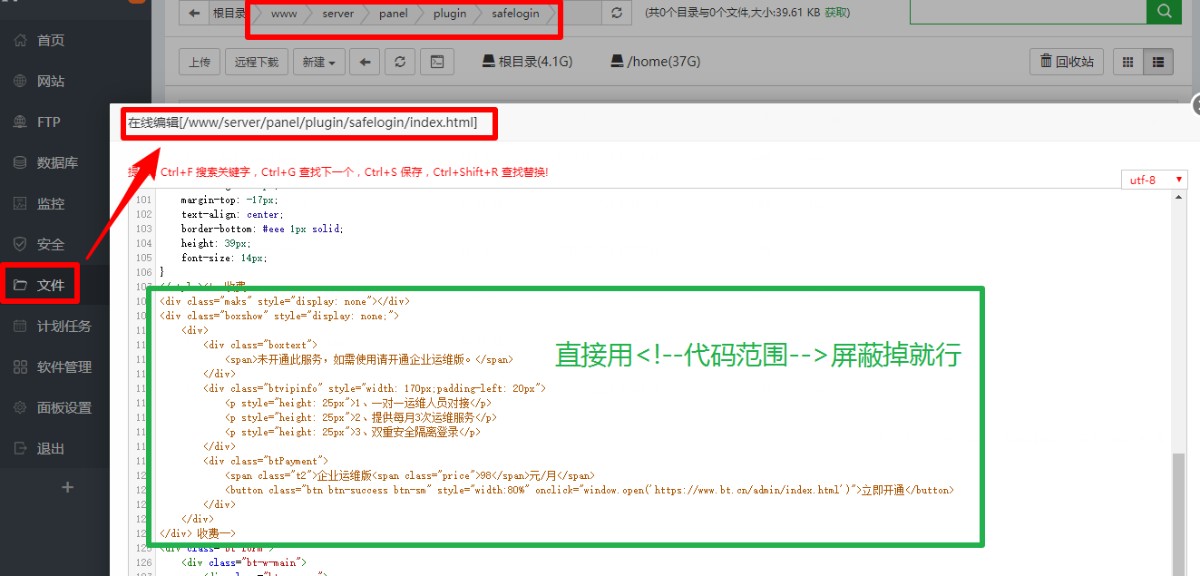Click the 上传 upload button

point(199,62)
